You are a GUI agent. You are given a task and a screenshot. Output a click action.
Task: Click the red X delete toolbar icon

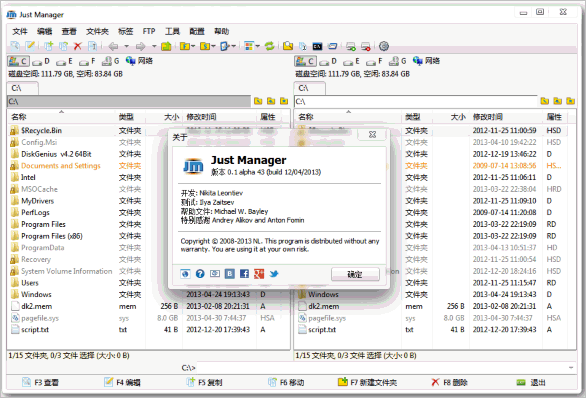coord(77,46)
